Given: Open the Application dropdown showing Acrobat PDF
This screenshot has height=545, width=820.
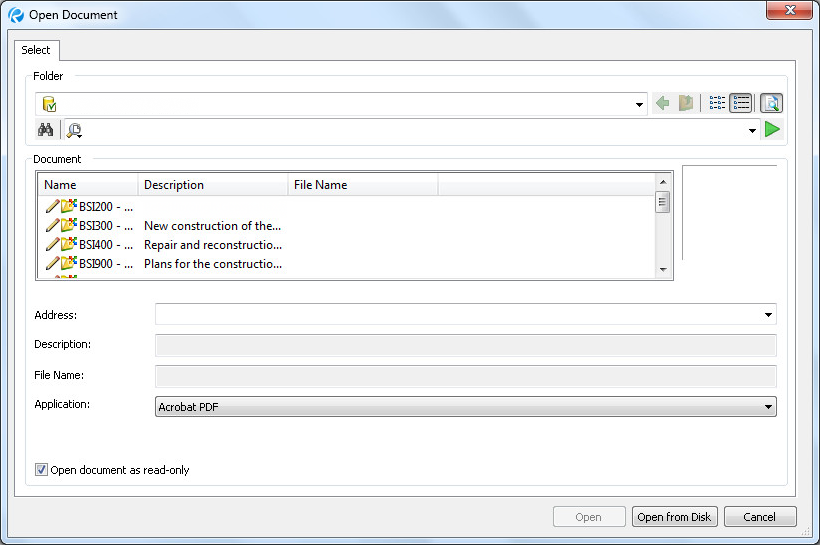Looking at the screenshot, I should [x=768, y=407].
